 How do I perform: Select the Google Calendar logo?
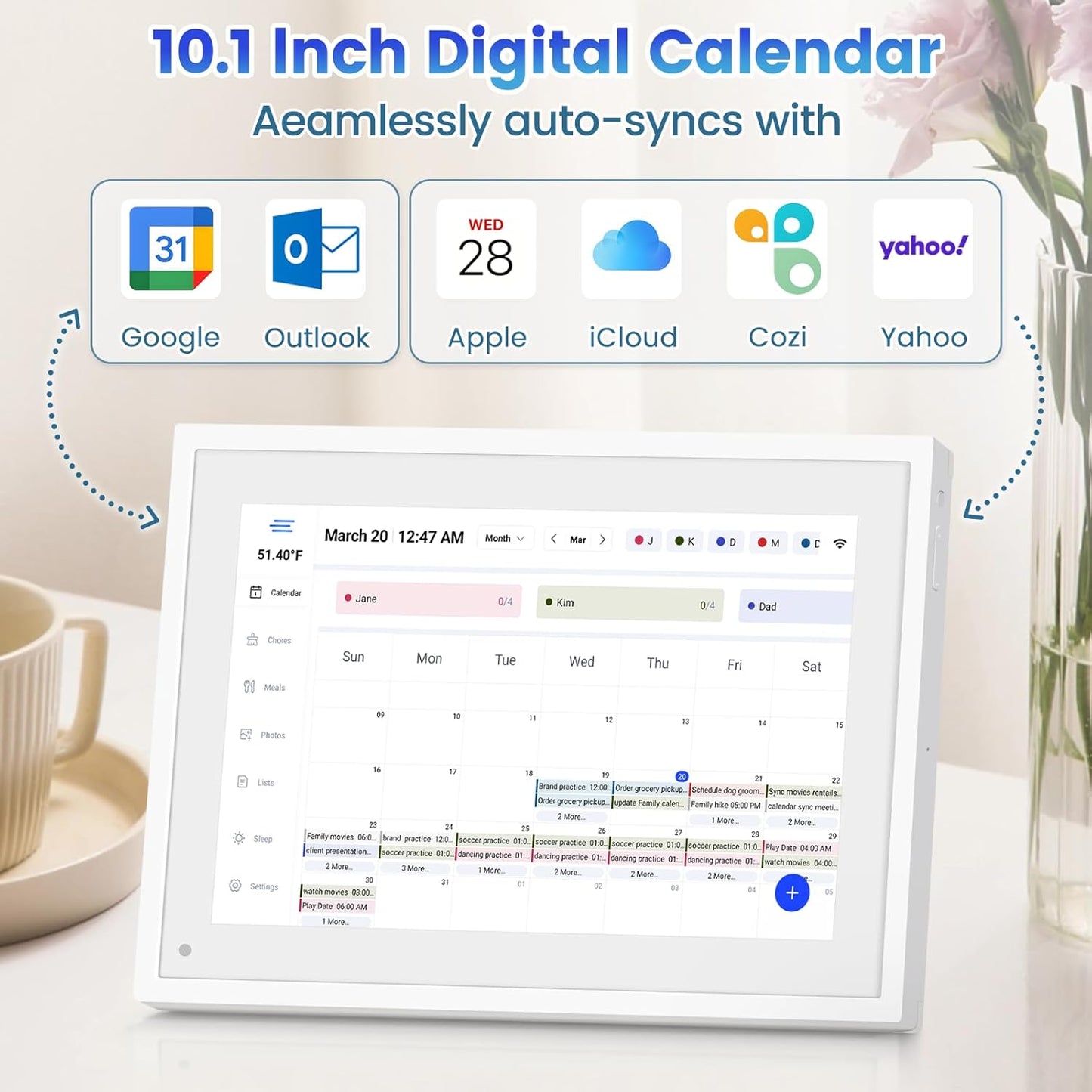[171, 249]
